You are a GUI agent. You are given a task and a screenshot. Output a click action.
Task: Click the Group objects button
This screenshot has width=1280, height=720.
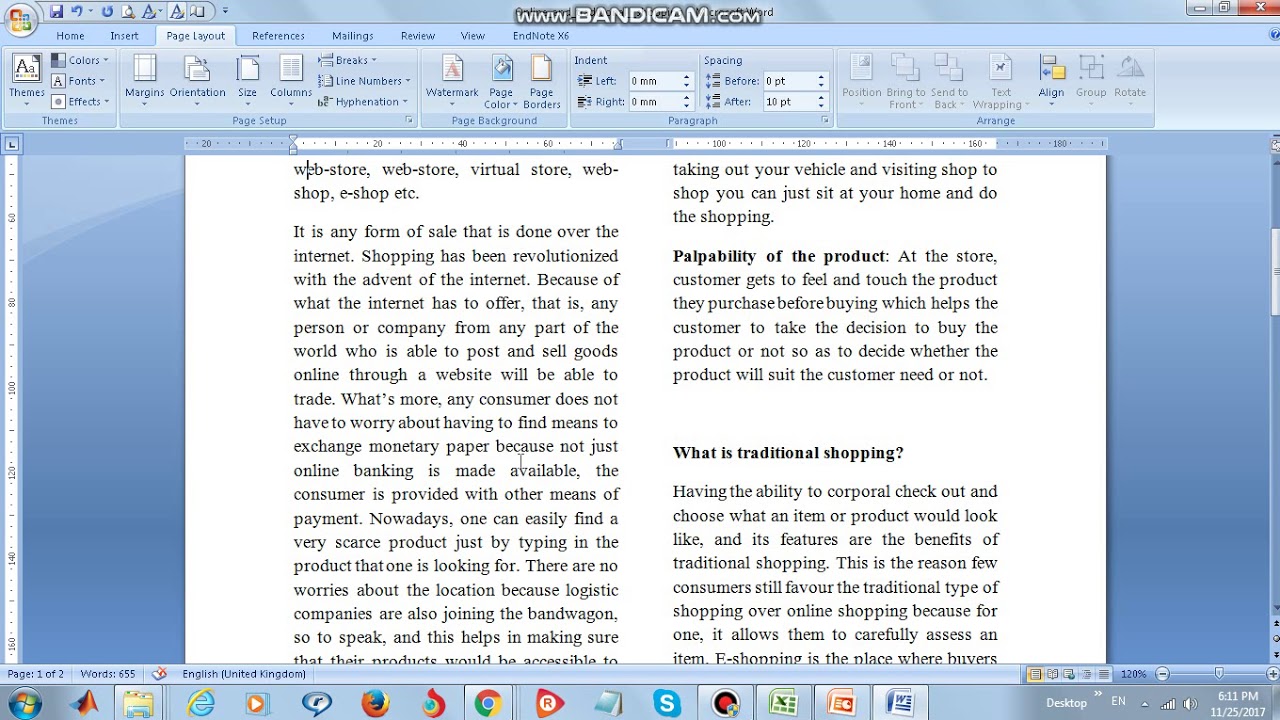click(x=1091, y=80)
